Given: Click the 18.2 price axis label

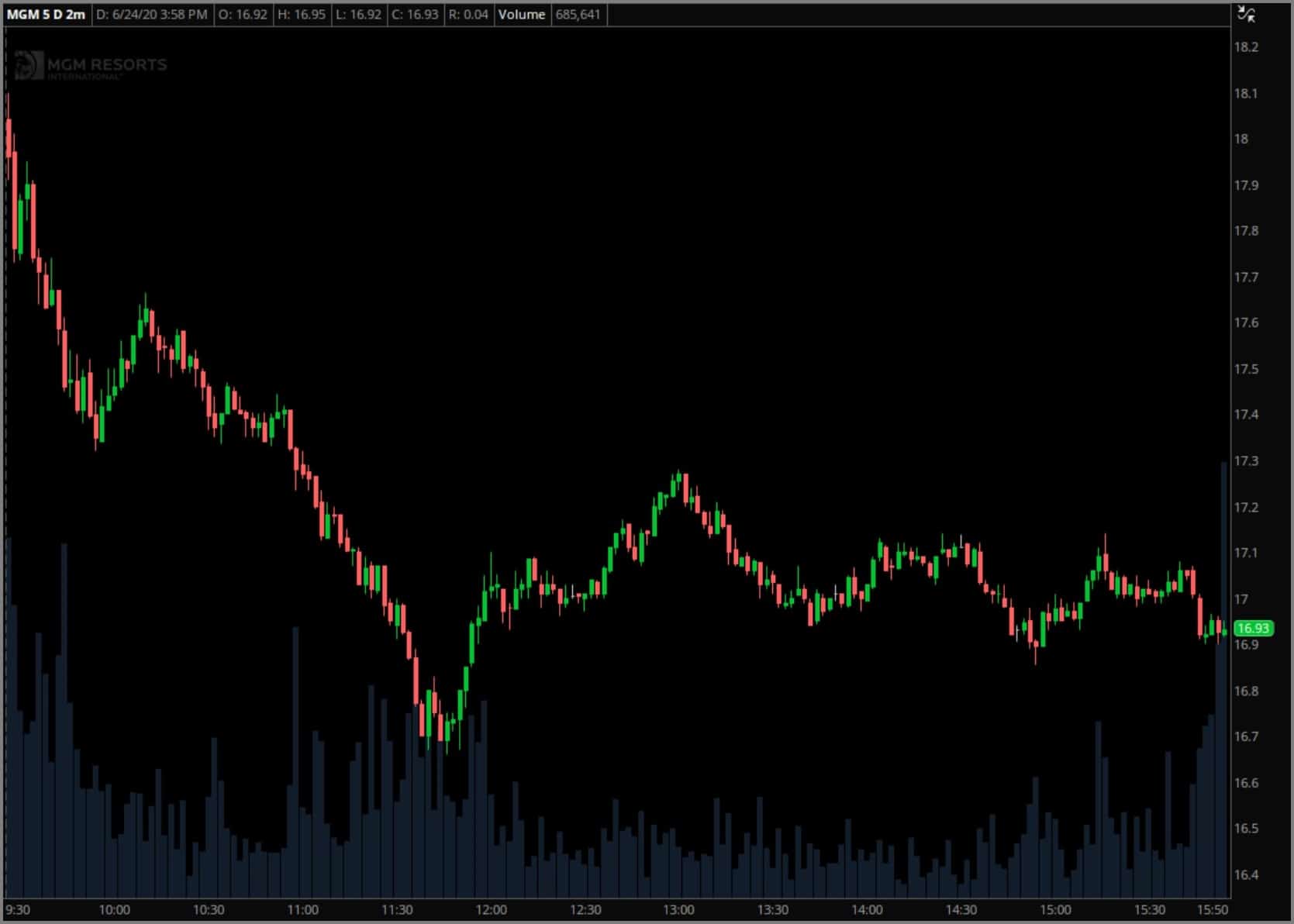Looking at the screenshot, I should (x=1246, y=47).
